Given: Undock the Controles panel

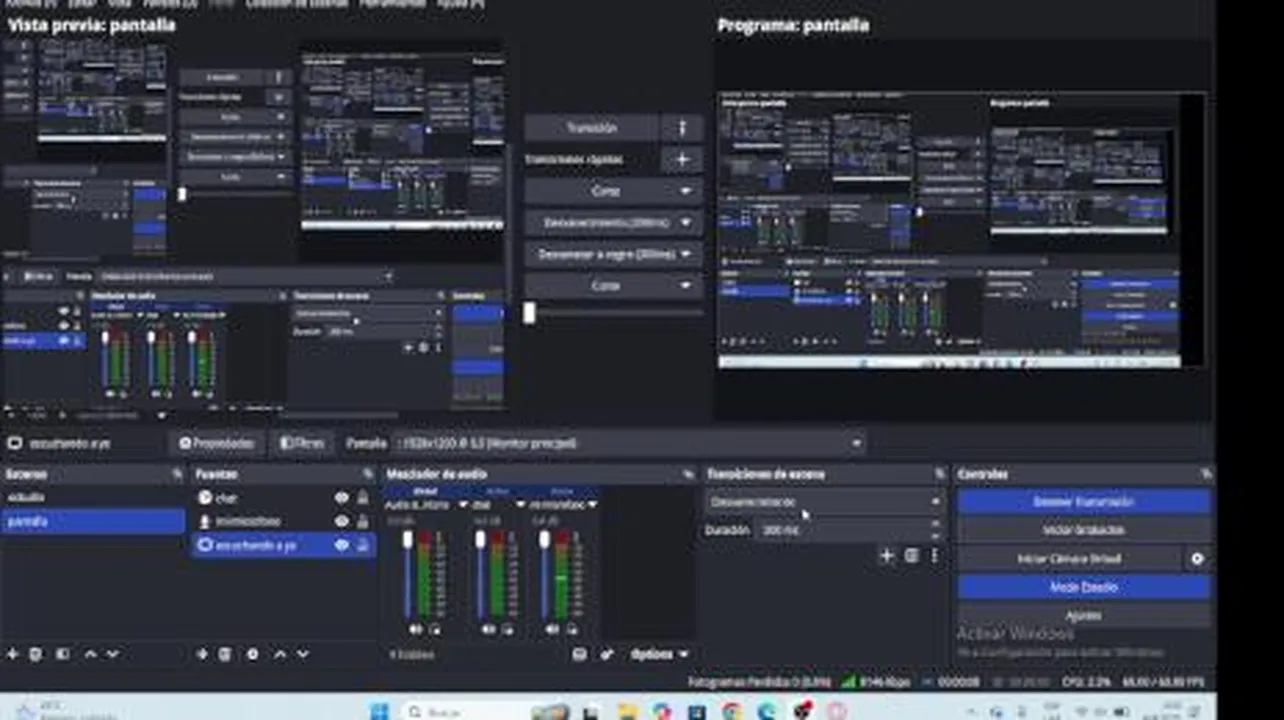Looking at the screenshot, I should [x=1206, y=474].
